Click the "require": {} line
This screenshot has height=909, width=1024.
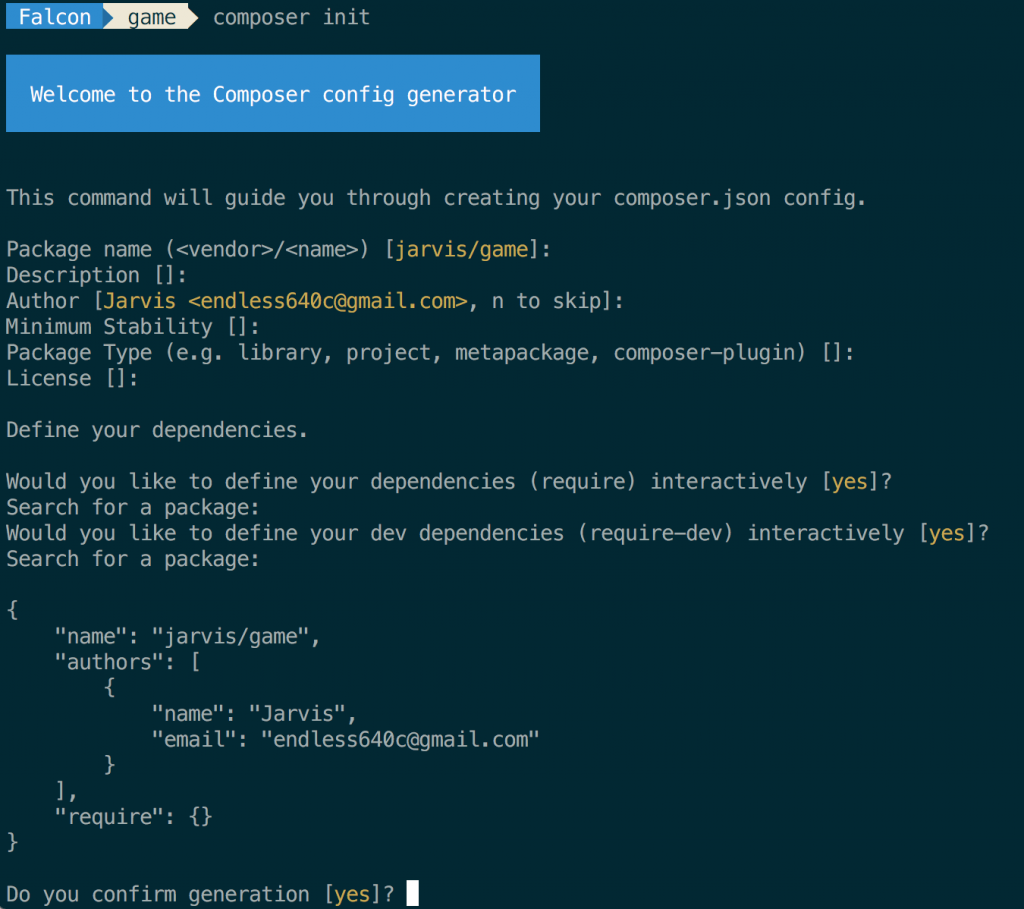pyautogui.click(x=133, y=817)
